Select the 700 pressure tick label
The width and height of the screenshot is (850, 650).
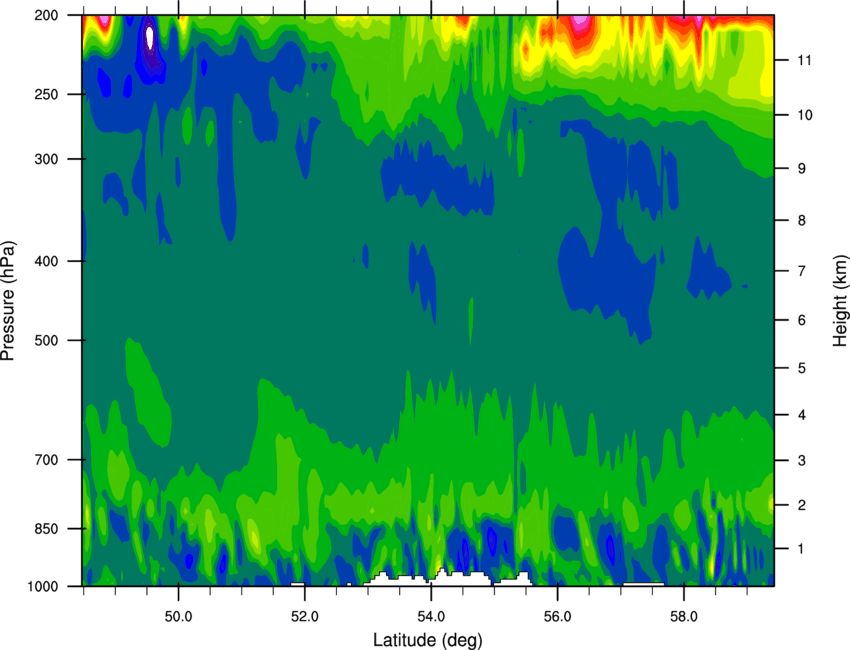(46, 460)
